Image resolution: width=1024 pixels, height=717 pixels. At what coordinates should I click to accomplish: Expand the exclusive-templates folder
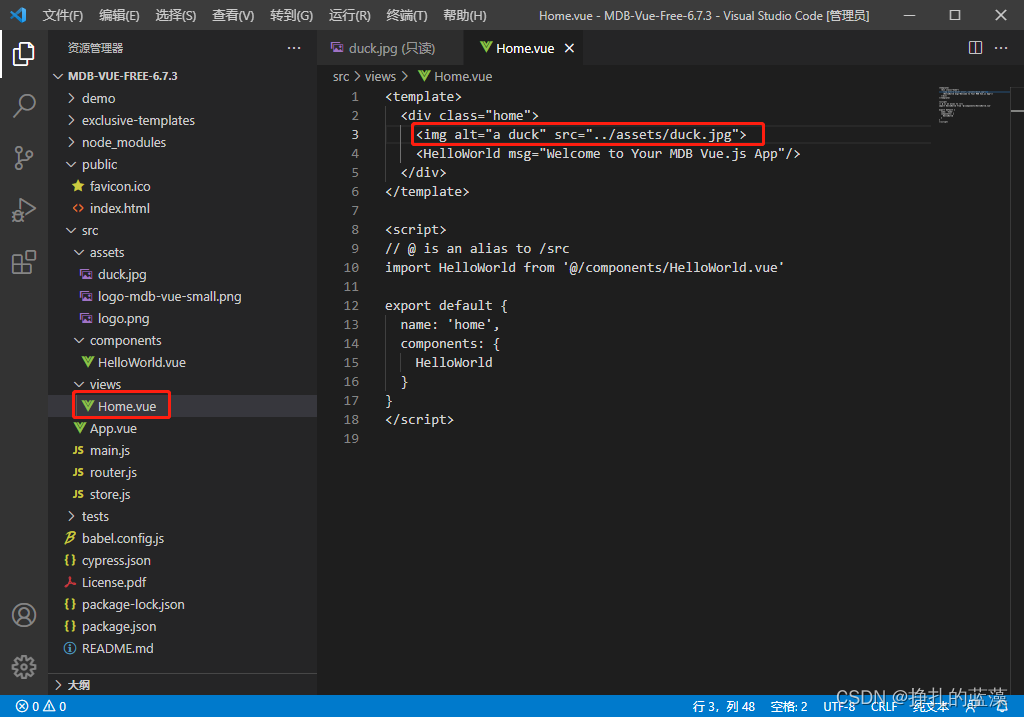pos(138,120)
